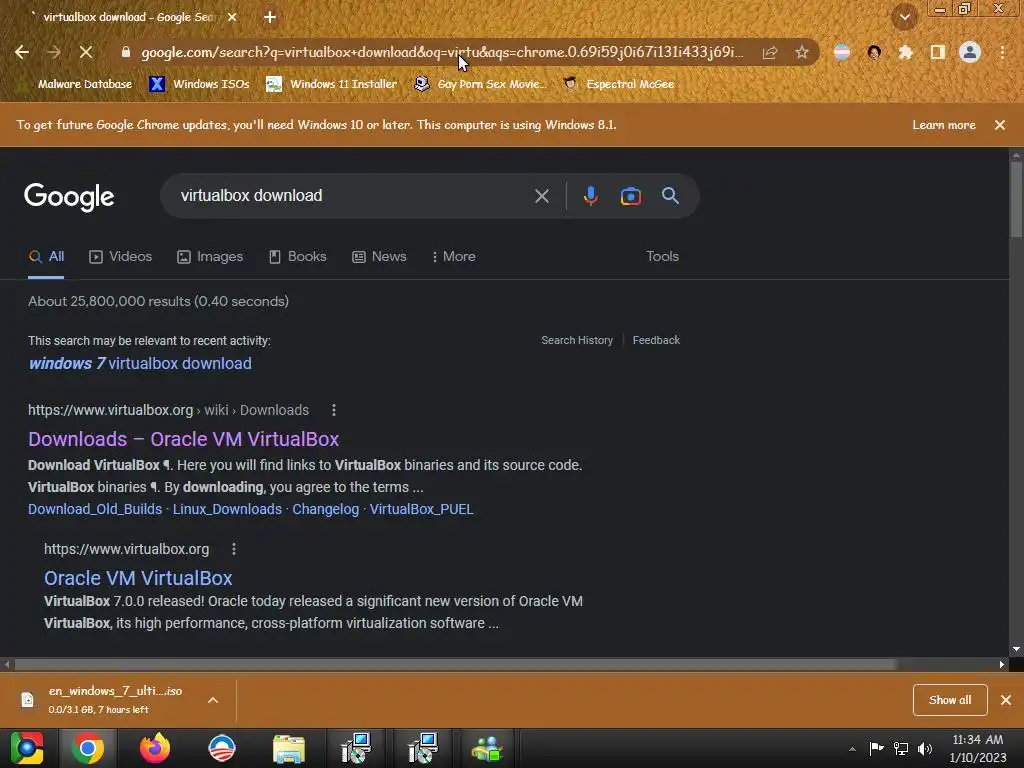Image resolution: width=1024 pixels, height=768 pixels.
Task: Switch to the News tab
Action: point(379,257)
